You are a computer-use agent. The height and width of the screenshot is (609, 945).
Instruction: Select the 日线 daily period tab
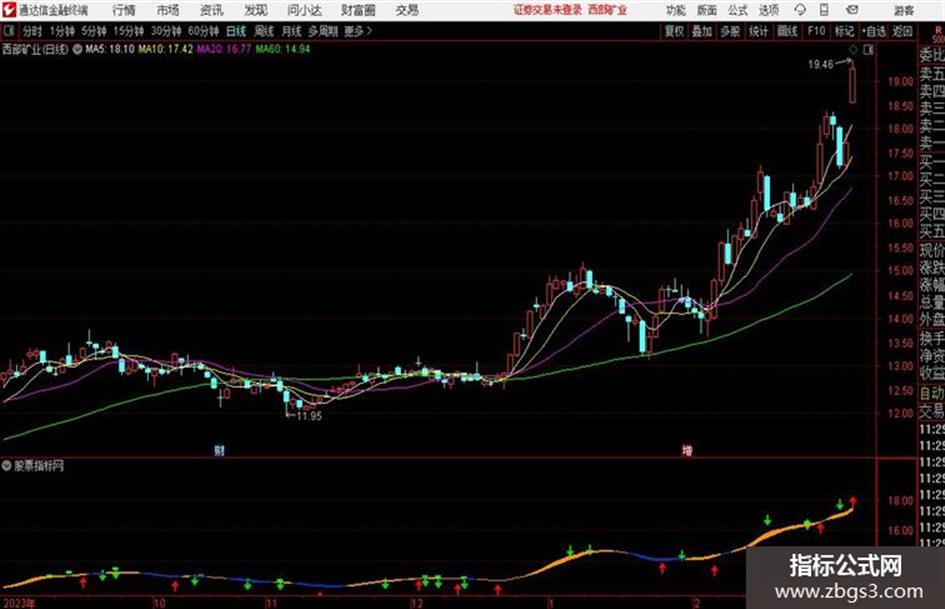click(x=236, y=31)
